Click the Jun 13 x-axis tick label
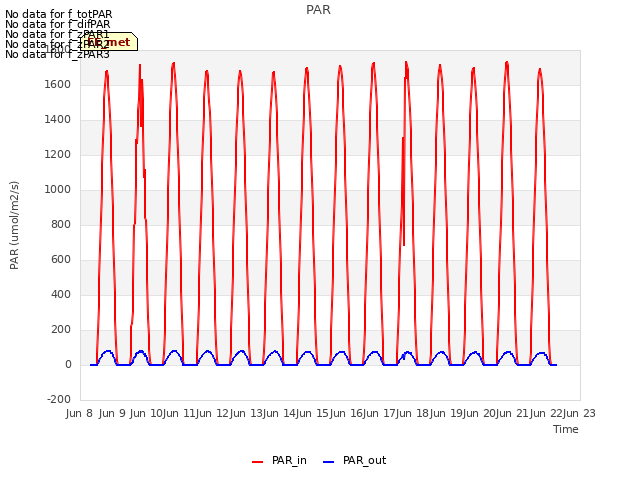This screenshot has width=640, height=480. 246,413
